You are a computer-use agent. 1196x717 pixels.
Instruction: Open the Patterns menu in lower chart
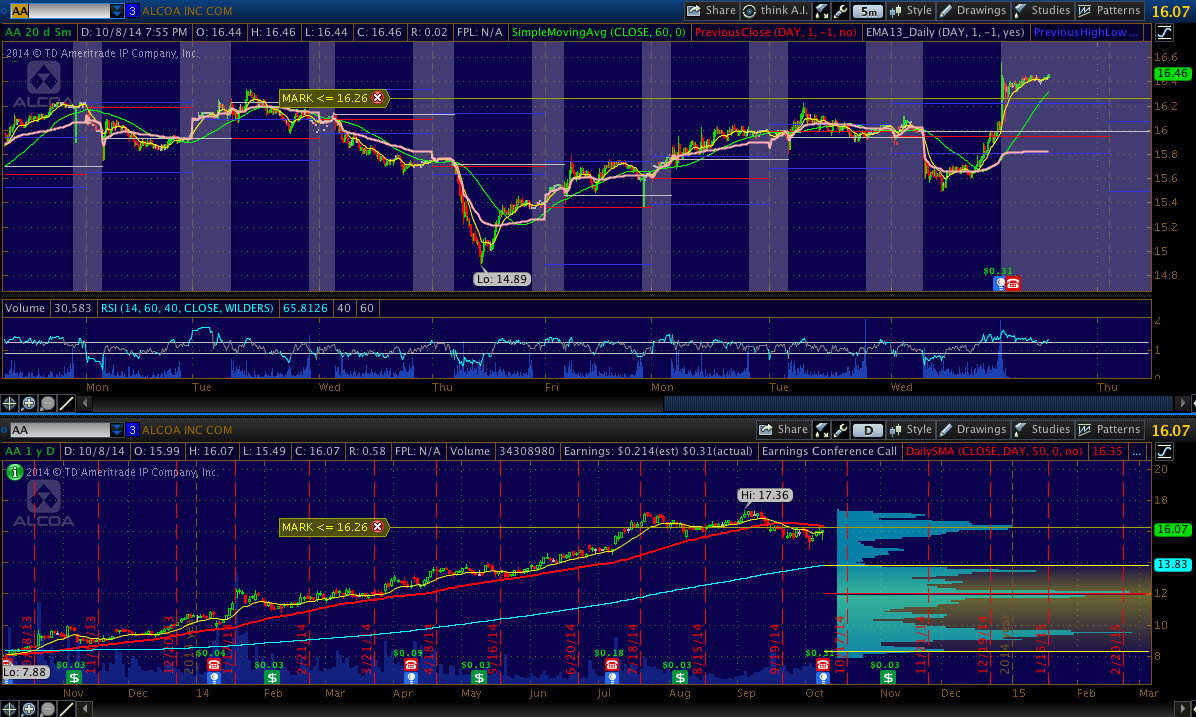point(1109,430)
